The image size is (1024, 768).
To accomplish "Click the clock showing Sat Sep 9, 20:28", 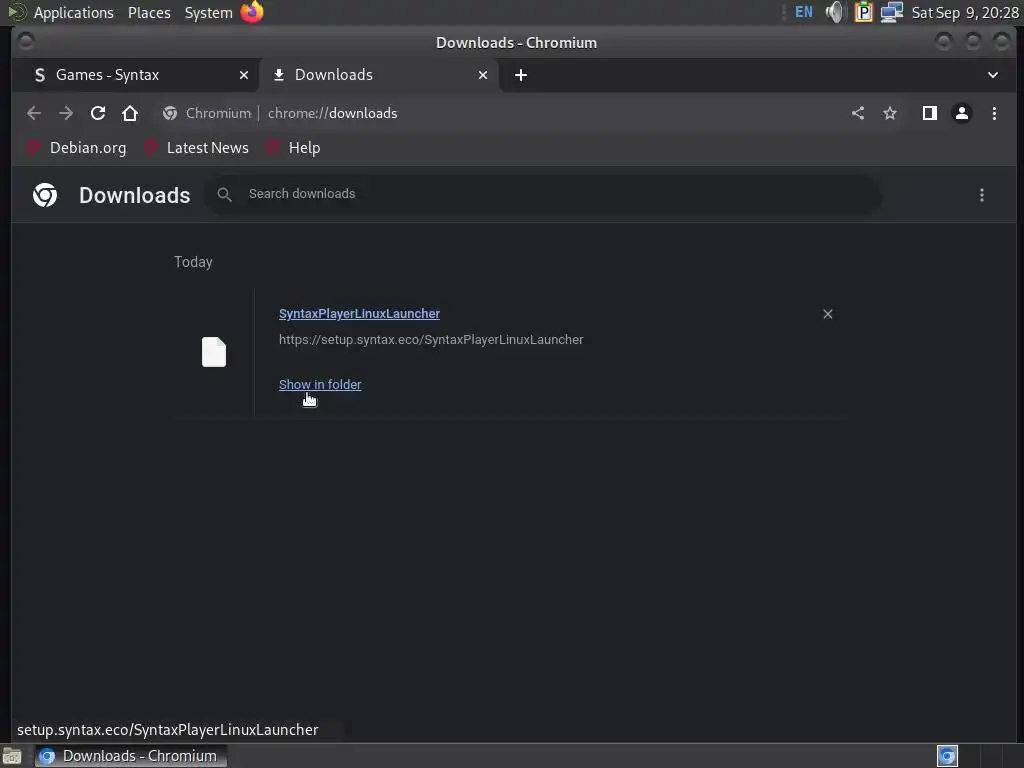I will pyautogui.click(x=965, y=12).
